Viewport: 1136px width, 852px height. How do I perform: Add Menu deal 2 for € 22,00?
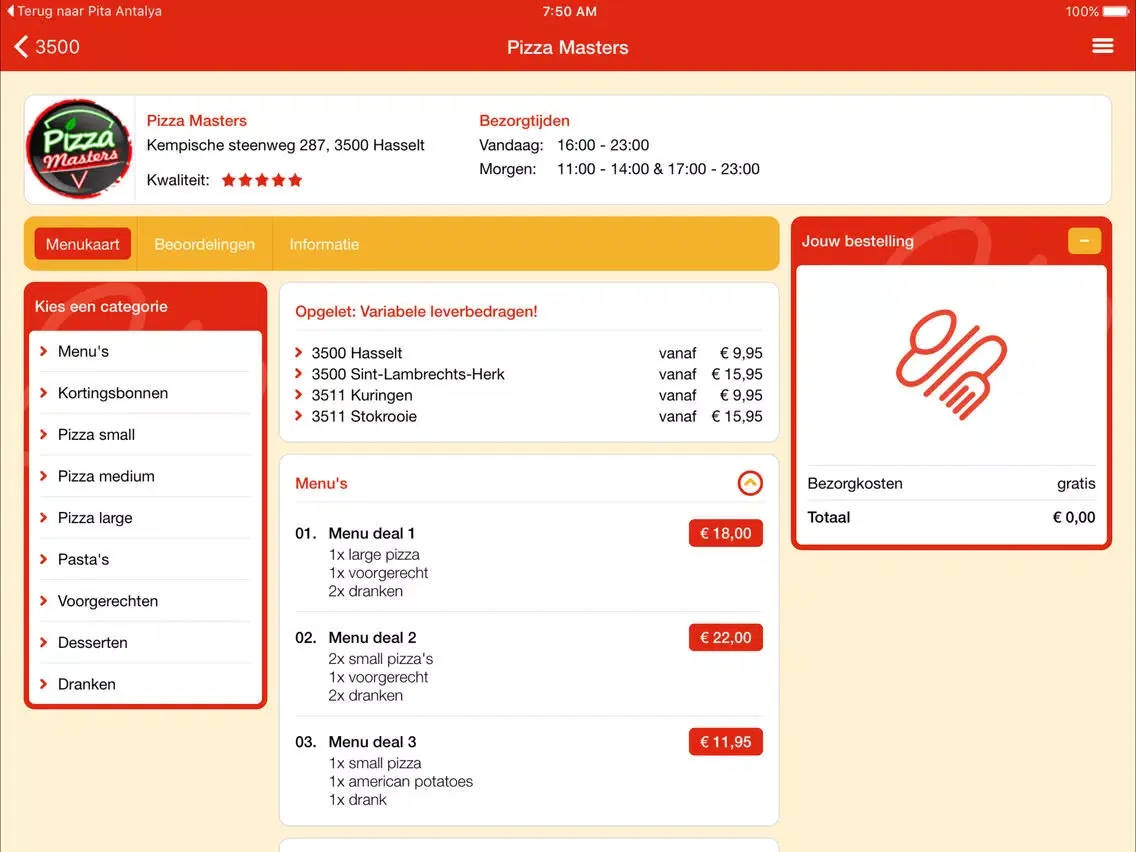725,638
